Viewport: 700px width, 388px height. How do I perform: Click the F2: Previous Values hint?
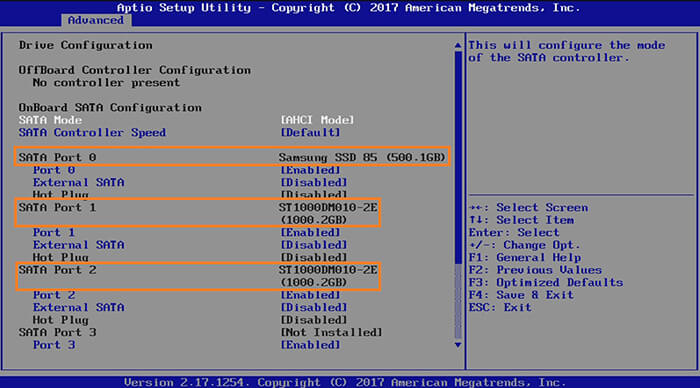[535, 270]
